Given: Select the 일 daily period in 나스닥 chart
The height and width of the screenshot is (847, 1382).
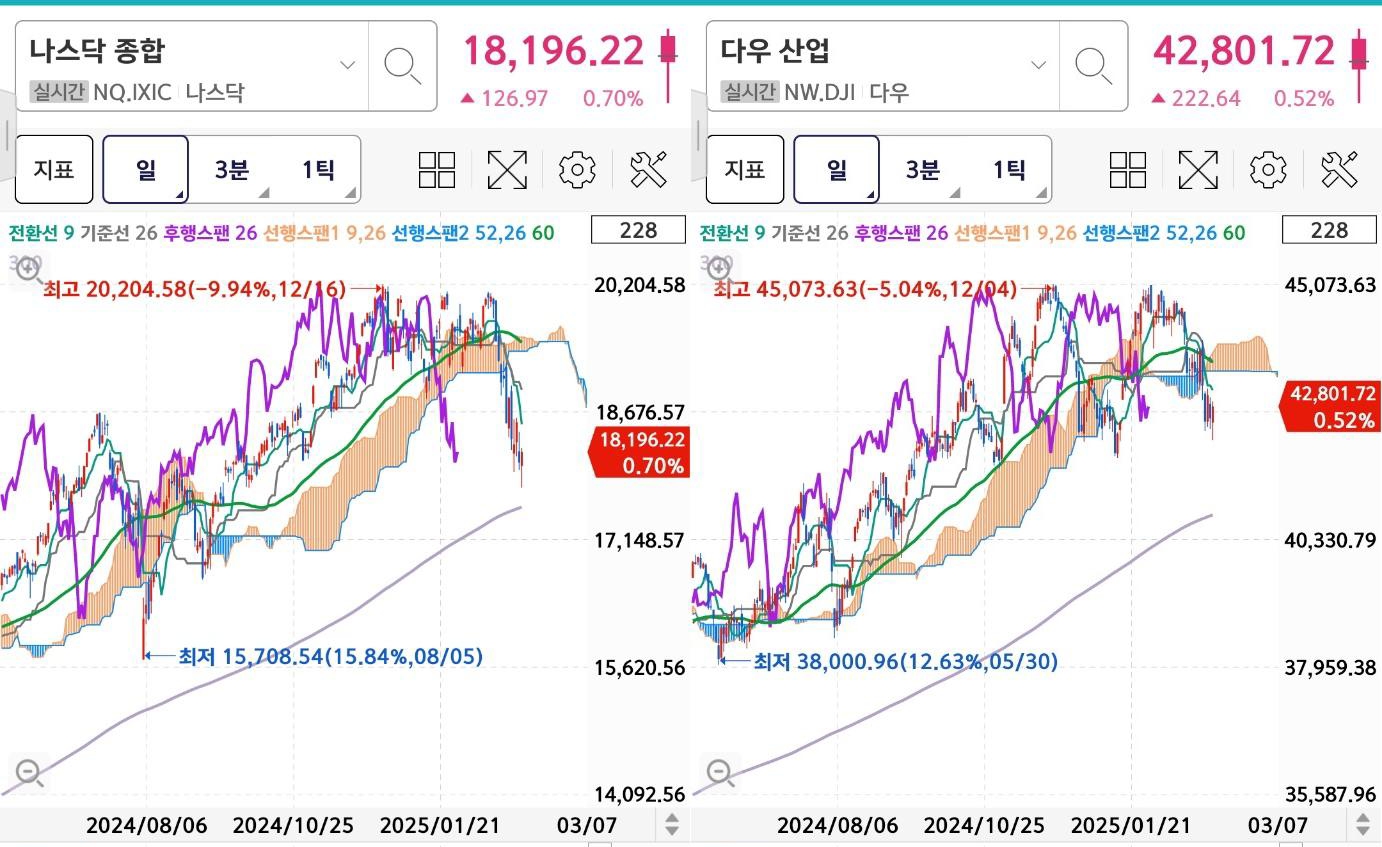Looking at the screenshot, I should [146, 169].
